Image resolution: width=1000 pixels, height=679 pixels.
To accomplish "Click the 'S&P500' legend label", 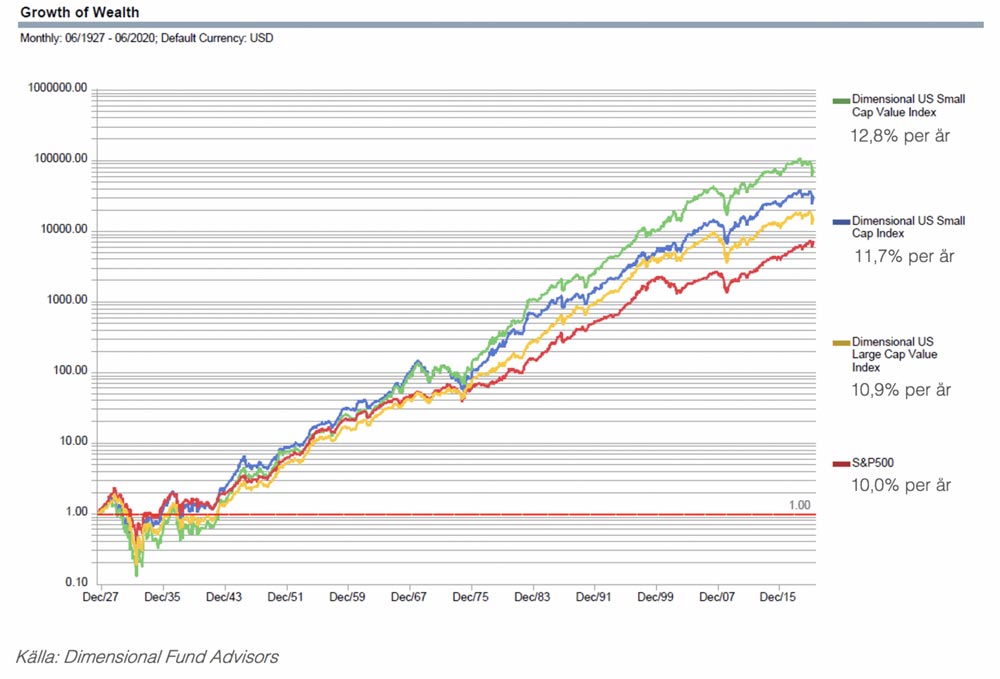I will [x=872, y=463].
